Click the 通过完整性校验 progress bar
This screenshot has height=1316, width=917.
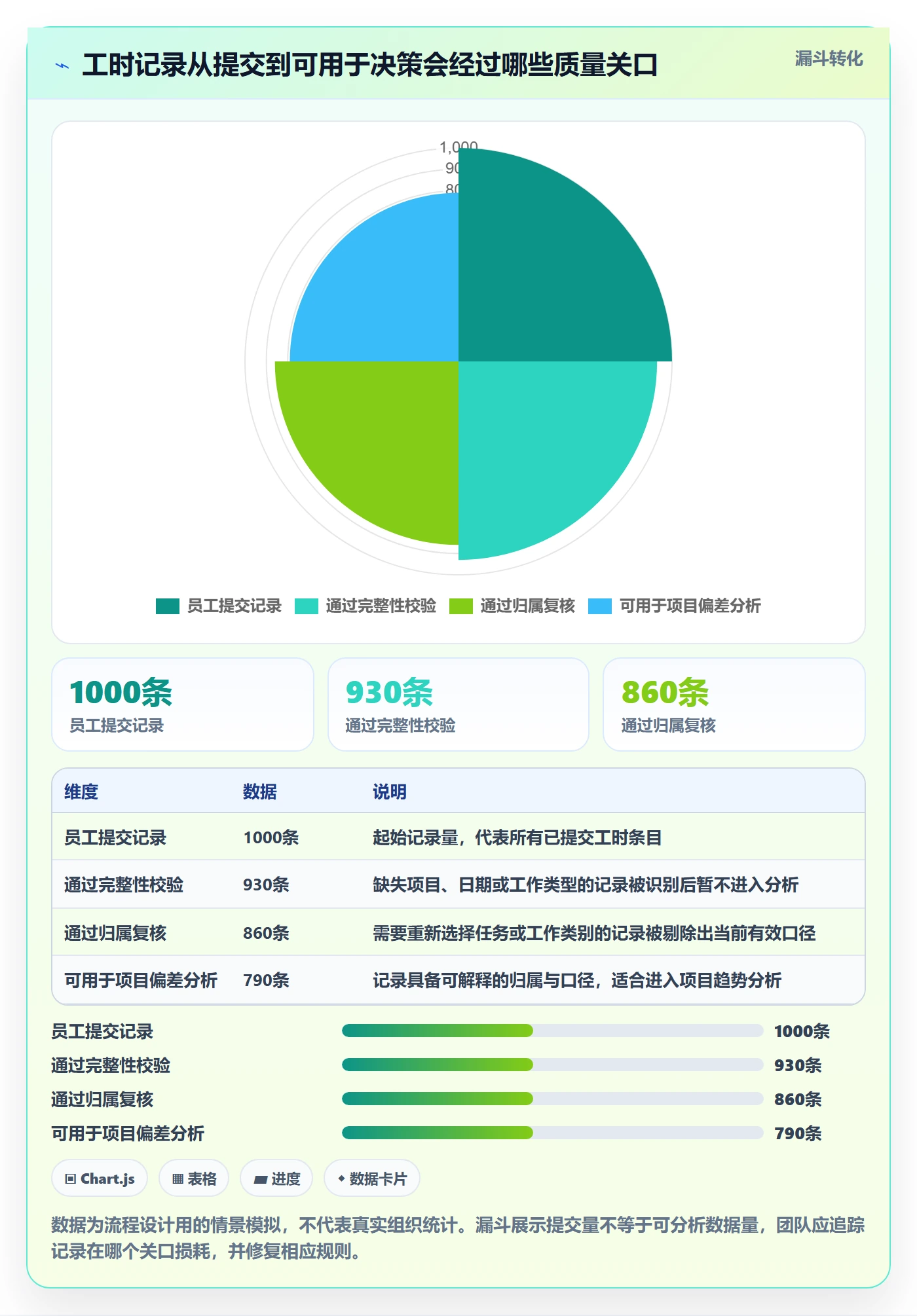[552, 1065]
